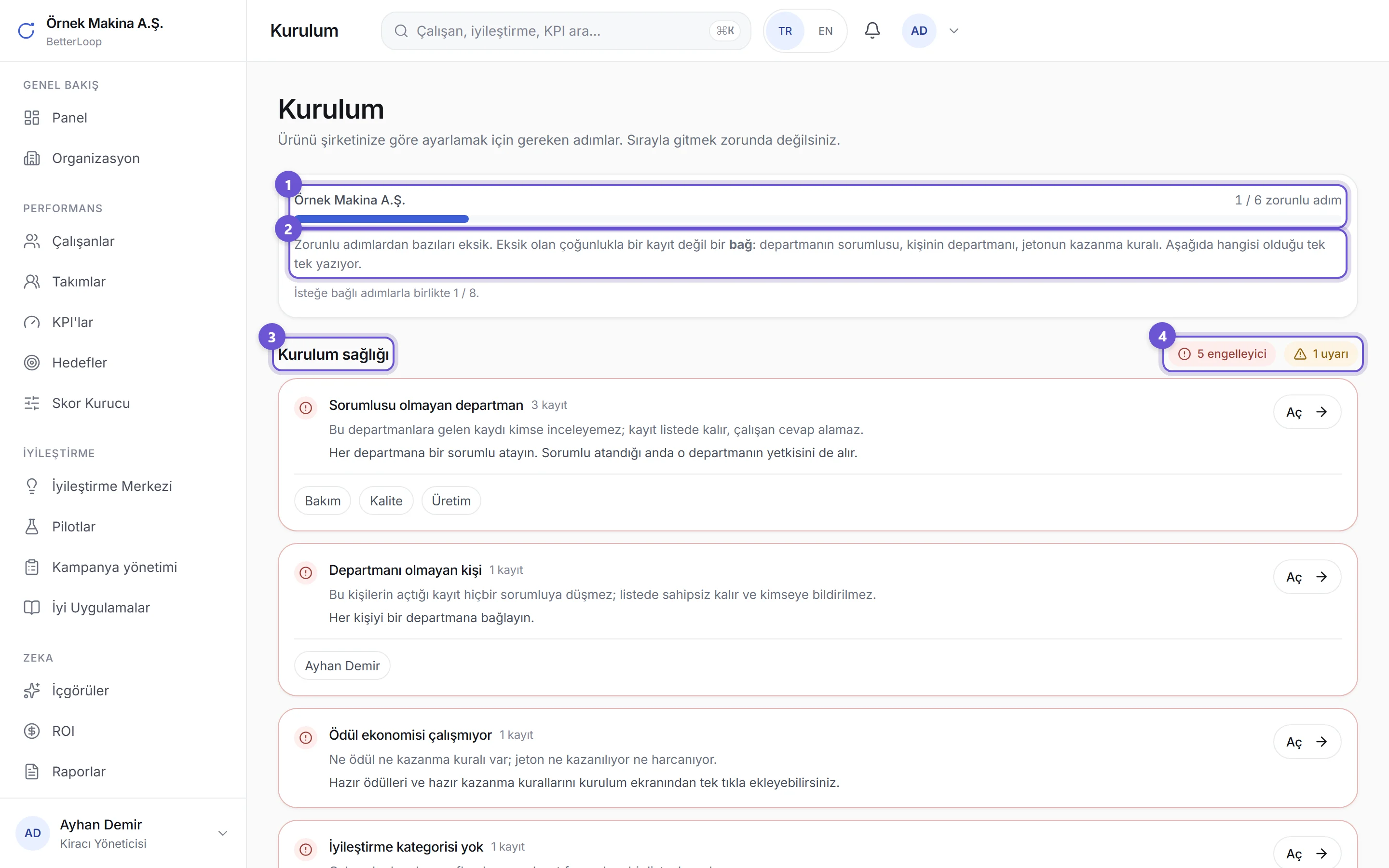The image size is (1389, 868).
Task: Click the İyileştirme Merkezi lightbulb icon
Action: (31, 486)
